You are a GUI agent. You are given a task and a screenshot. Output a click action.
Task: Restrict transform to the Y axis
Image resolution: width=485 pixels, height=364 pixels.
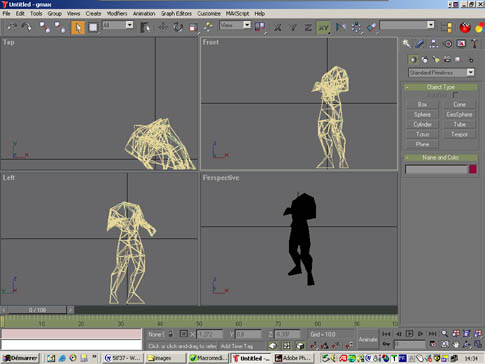[293, 27]
